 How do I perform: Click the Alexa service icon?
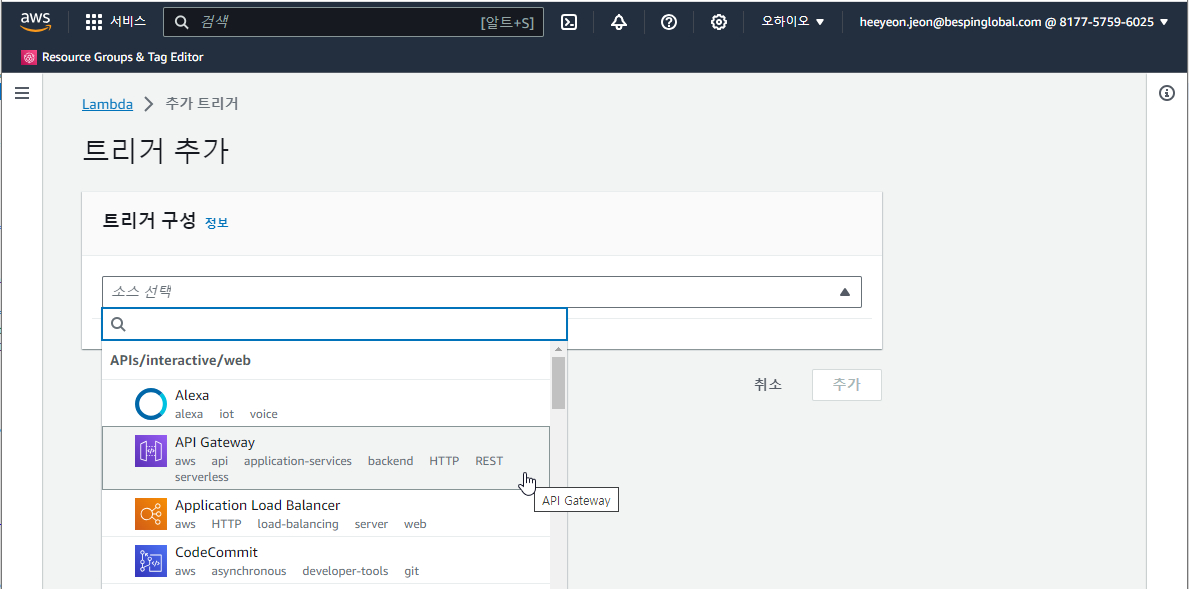pos(151,404)
